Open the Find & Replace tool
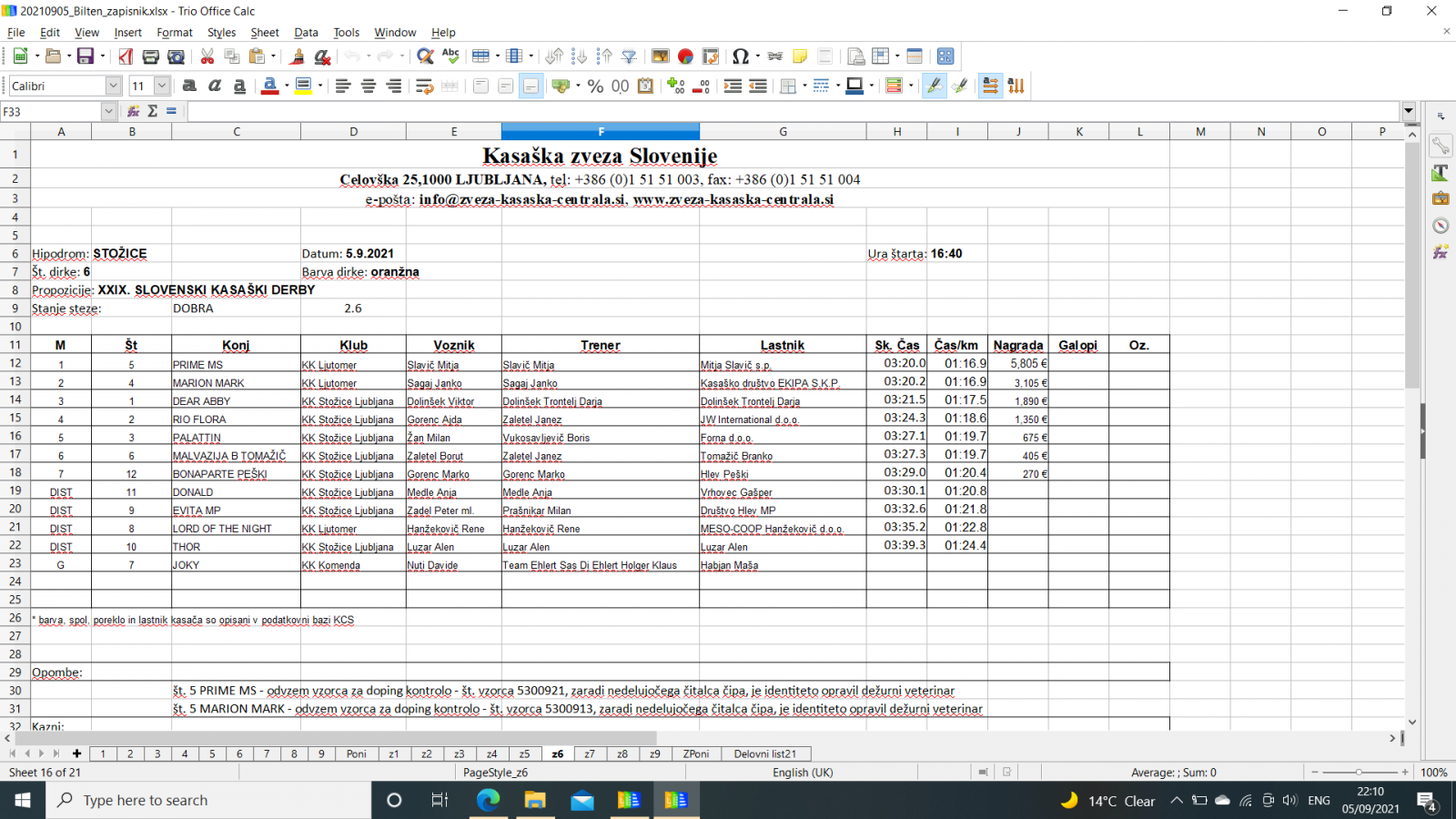1456x819 pixels. (x=424, y=56)
